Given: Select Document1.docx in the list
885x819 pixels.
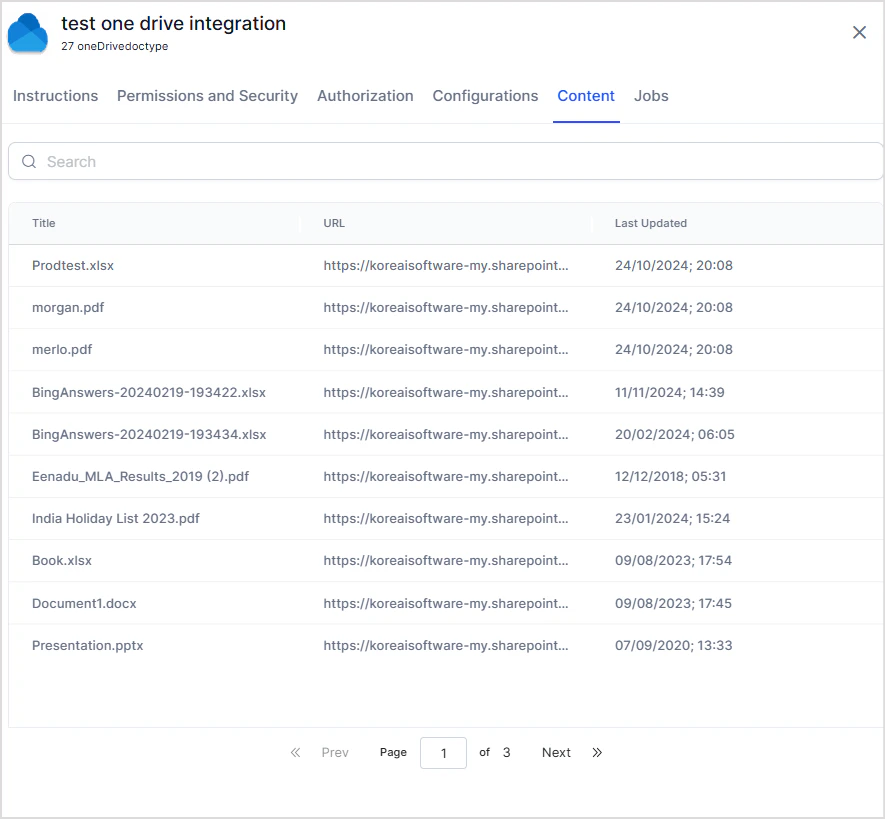Looking at the screenshot, I should (84, 603).
